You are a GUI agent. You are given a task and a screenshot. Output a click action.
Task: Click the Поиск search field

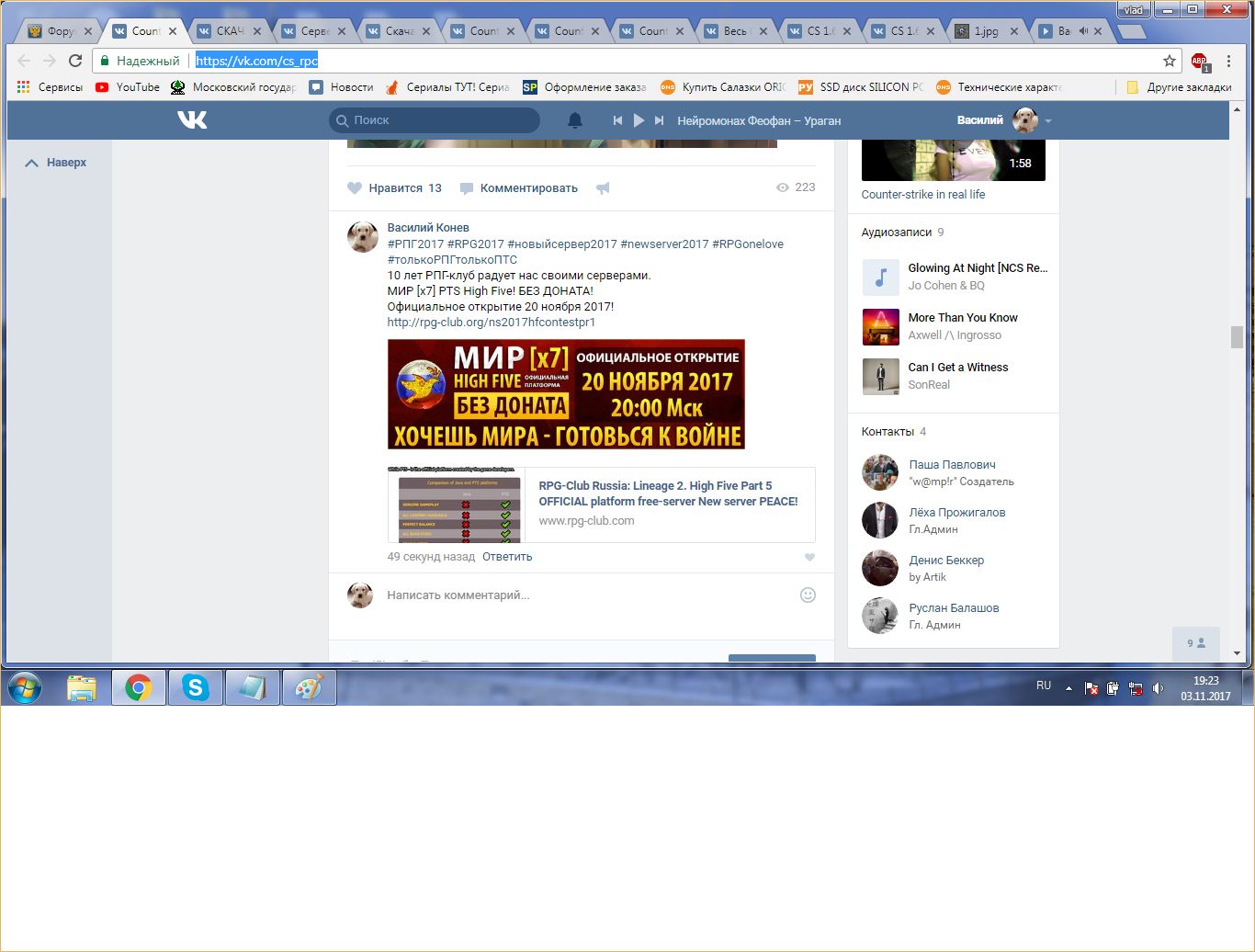pyautogui.click(x=435, y=120)
